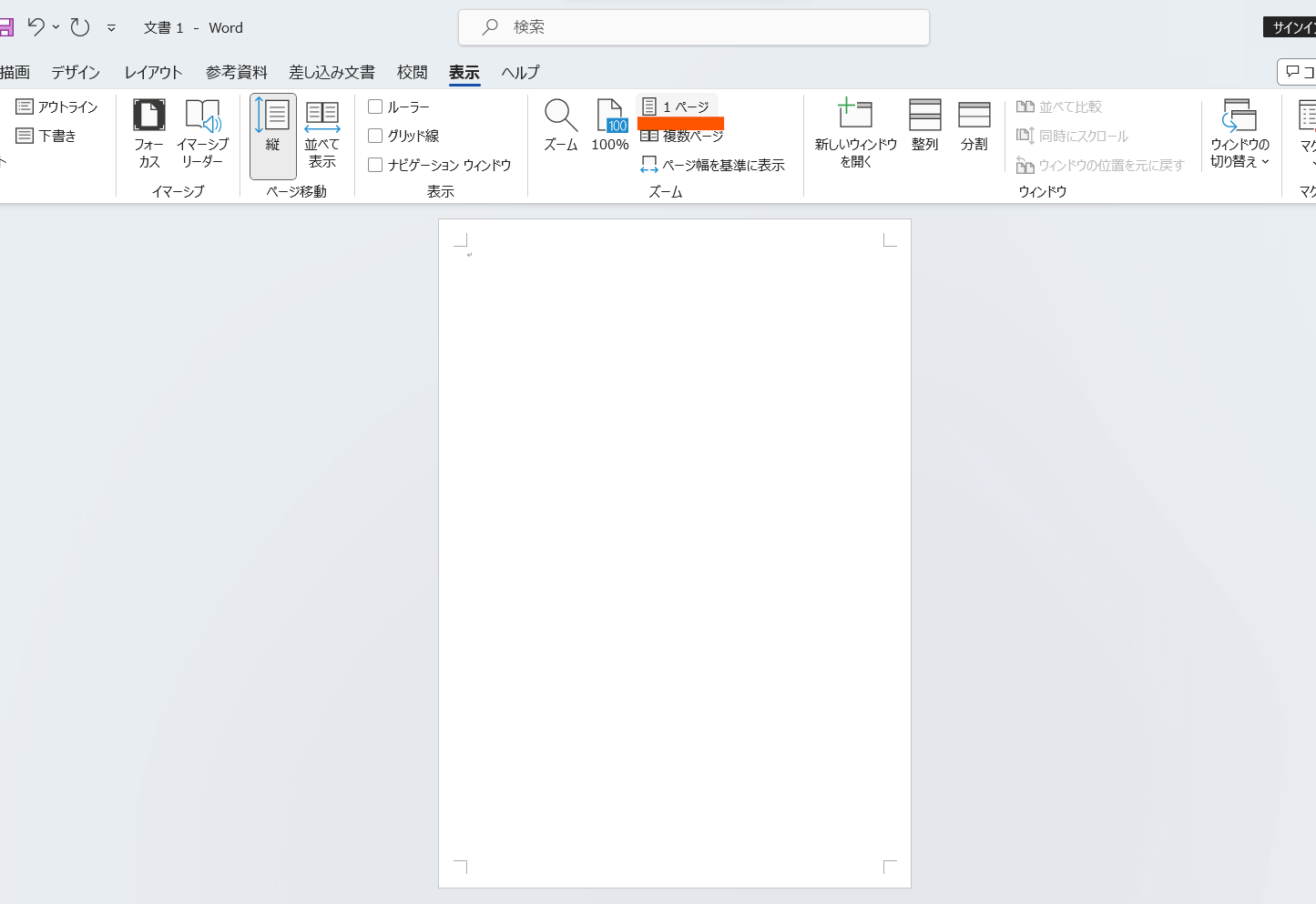The height and width of the screenshot is (904, 1316).
Task: Click the Undo arrow icon
Action: point(36,26)
